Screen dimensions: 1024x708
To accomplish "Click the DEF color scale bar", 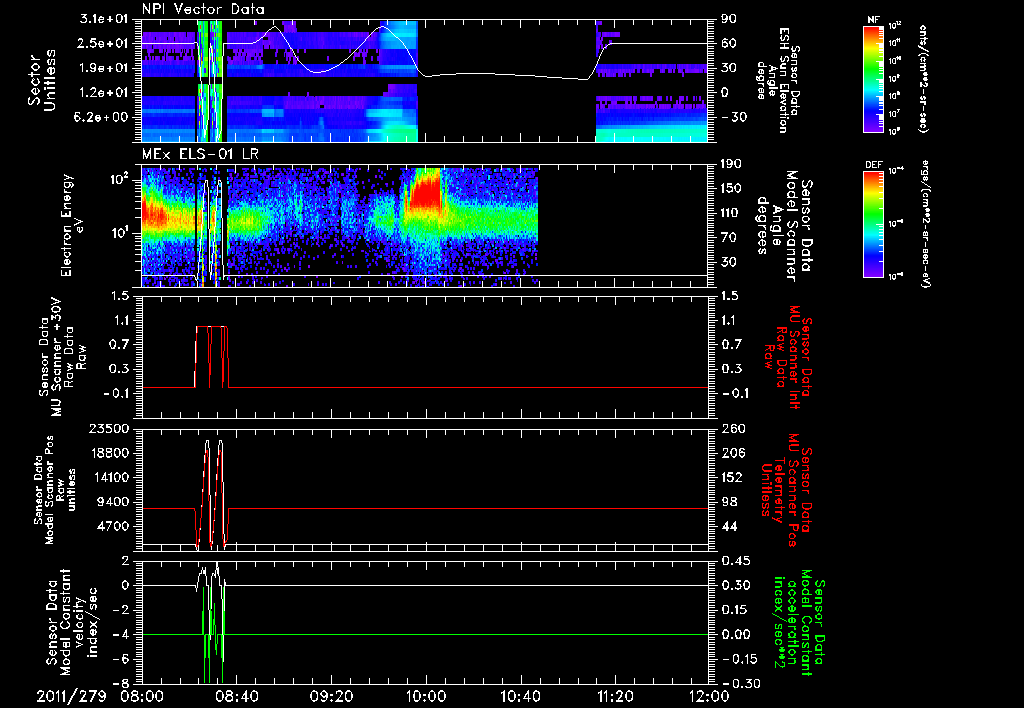I will point(873,224).
